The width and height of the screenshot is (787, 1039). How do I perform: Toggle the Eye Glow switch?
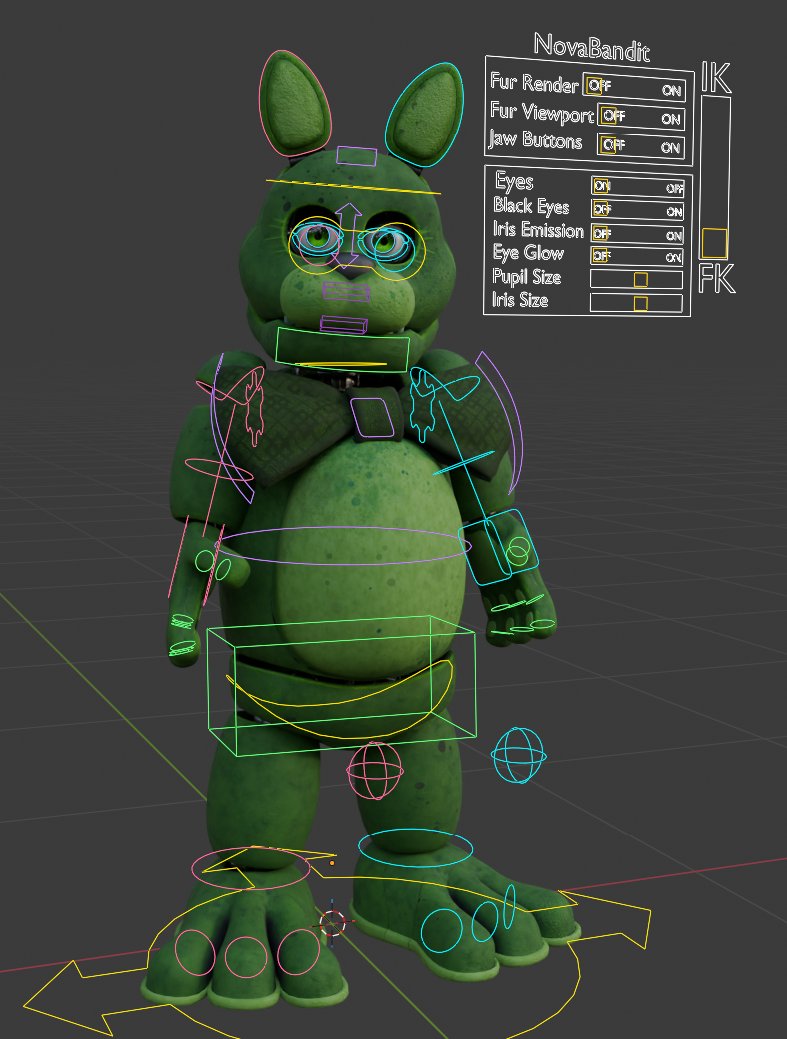[637, 256]
